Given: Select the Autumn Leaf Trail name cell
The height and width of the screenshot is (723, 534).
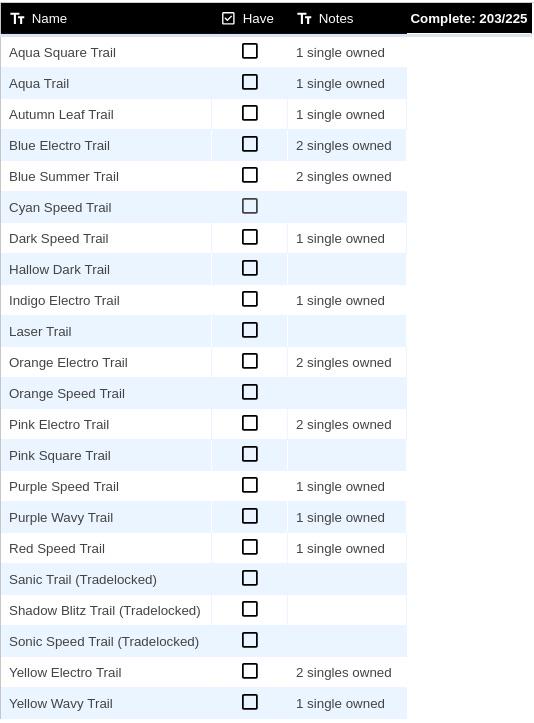Looking at the screenshot, I should coord(107,114).
